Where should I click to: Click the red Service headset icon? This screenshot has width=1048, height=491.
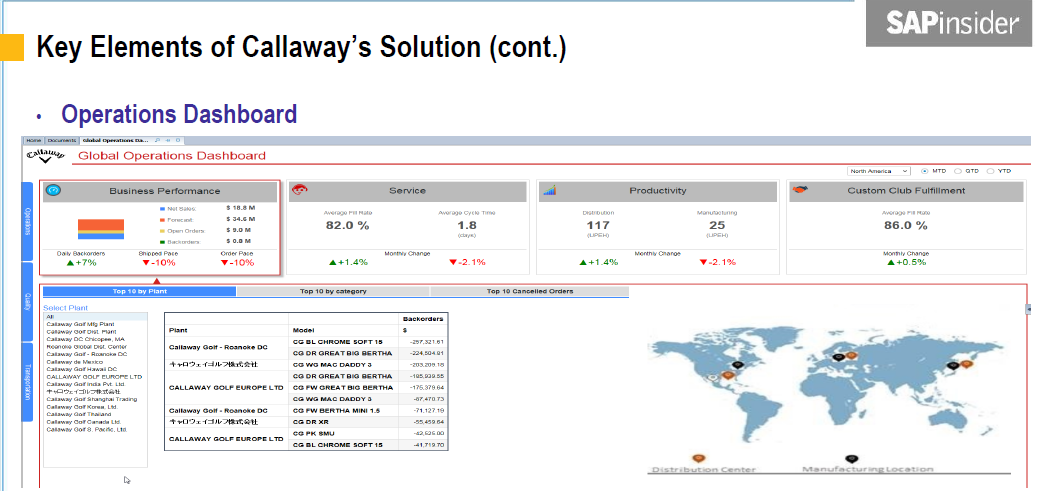pos(300,190)
